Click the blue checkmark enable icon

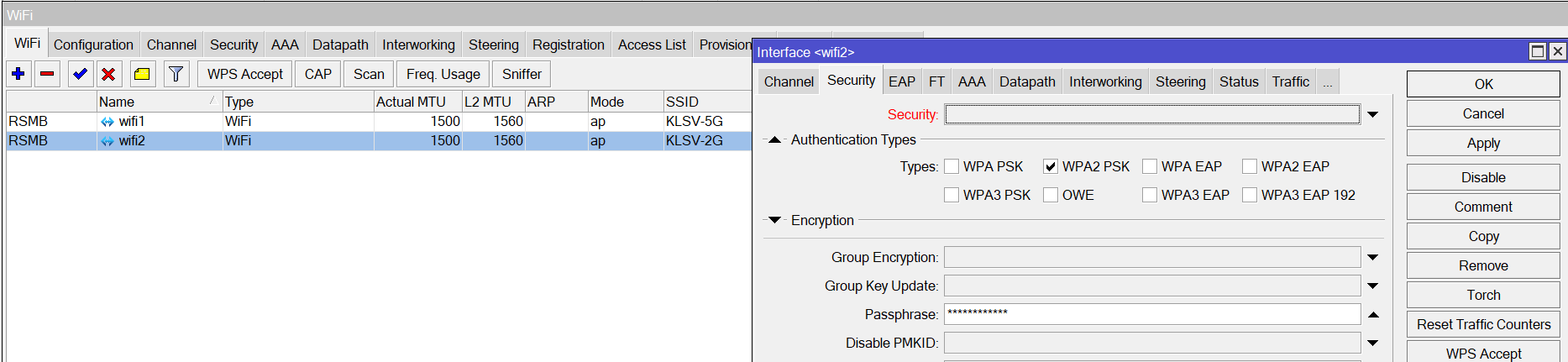pos(80,74)
